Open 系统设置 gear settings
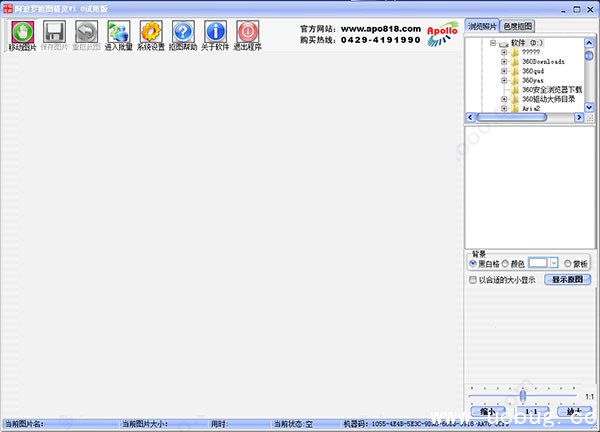Image resolution: width=600 pixels, height=432 pixels. tap(150, 32)
